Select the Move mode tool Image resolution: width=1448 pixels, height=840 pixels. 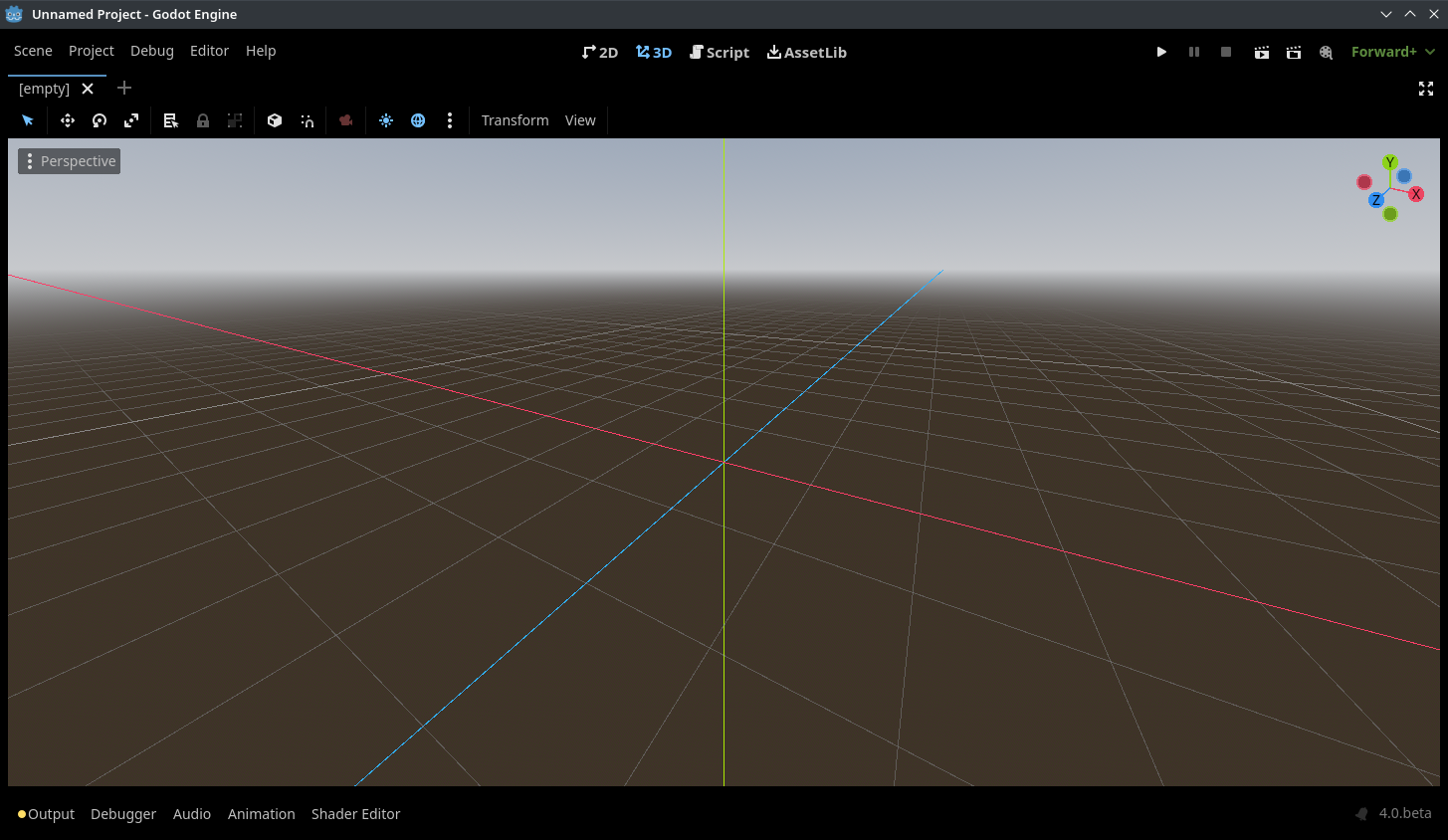click(67, 119)
